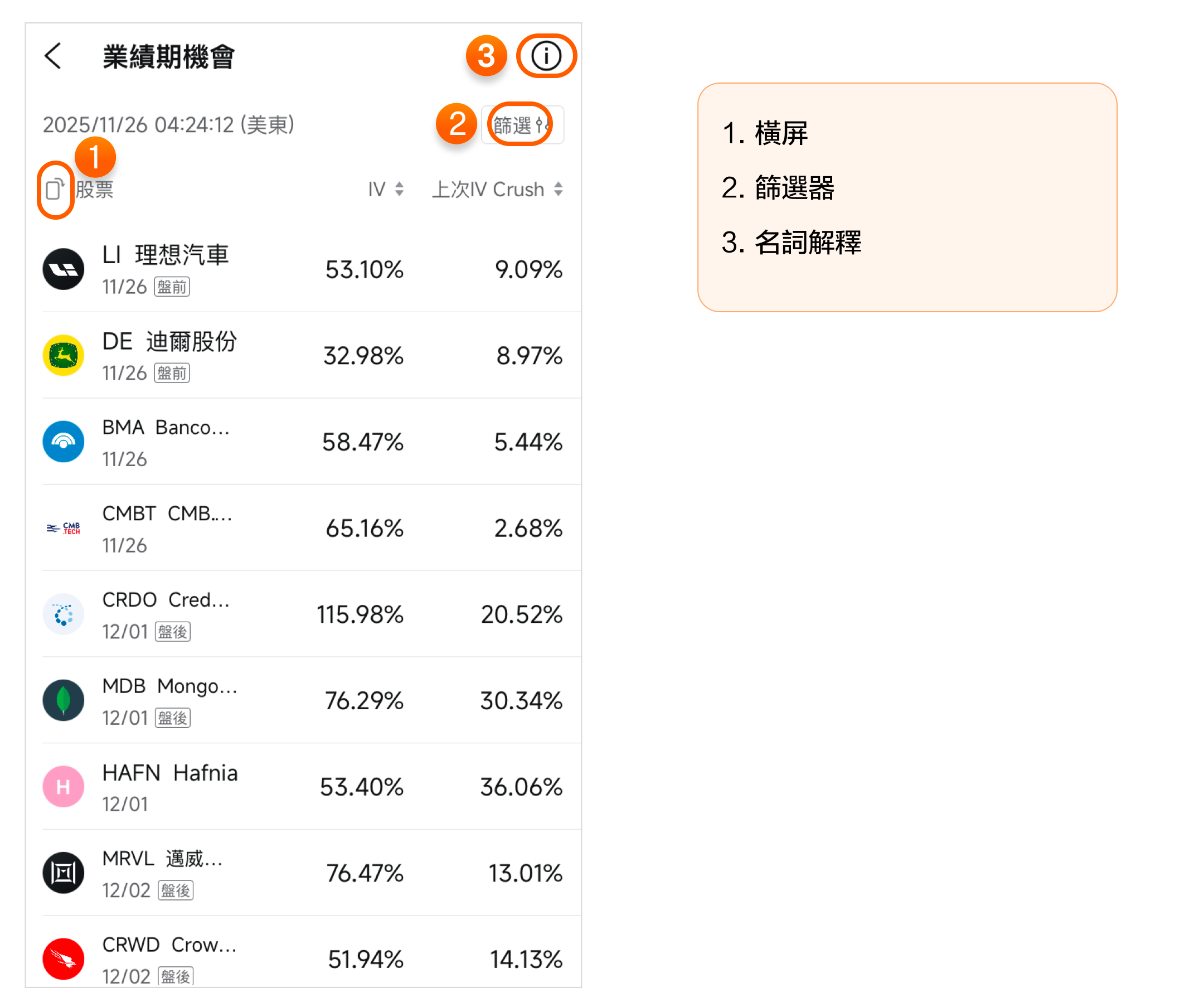Tap the 盤後 tag under MDB
The width and height of the screenshot is (1204, 1007).
173,718
